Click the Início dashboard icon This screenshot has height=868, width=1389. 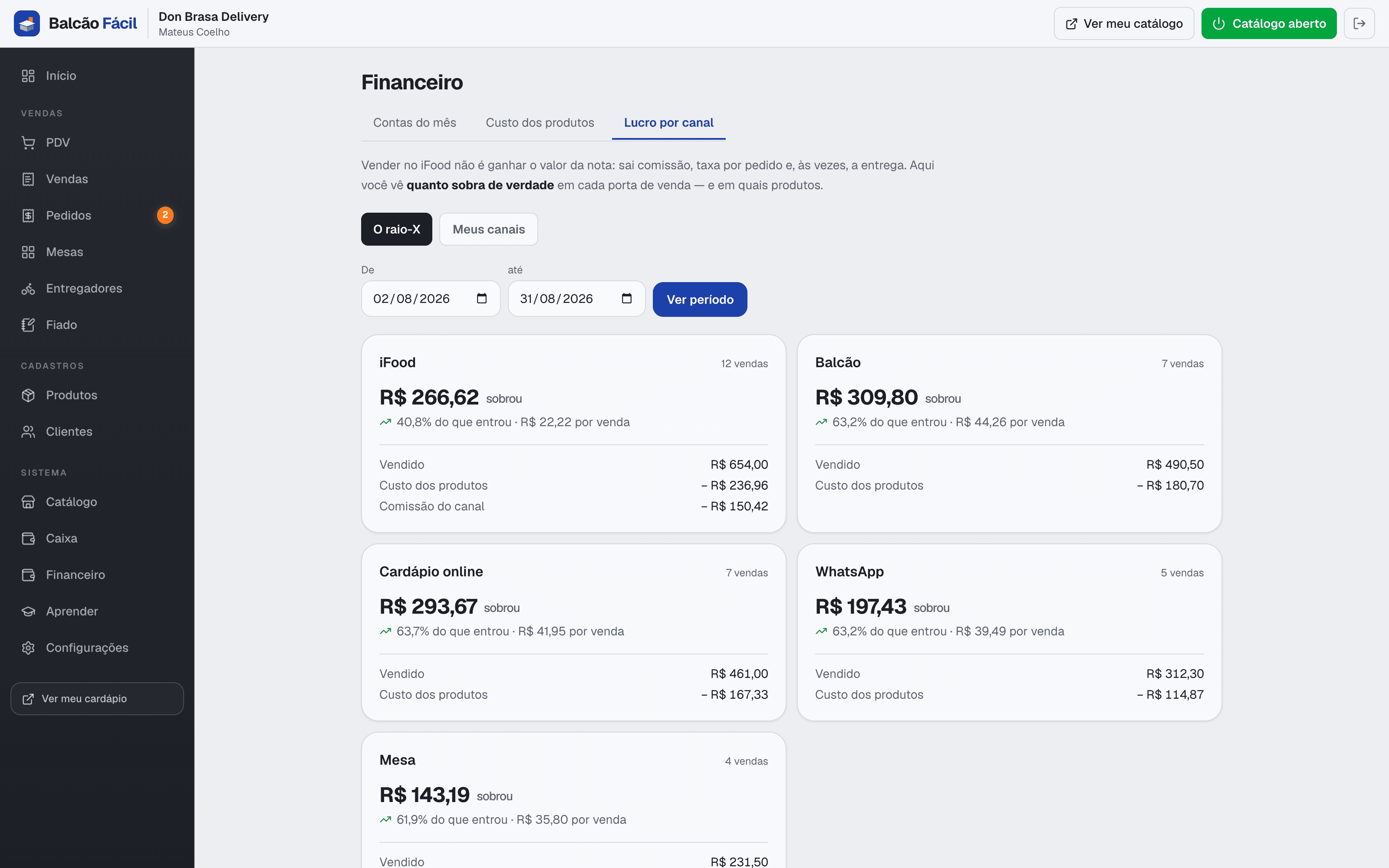tap(28, 76)
